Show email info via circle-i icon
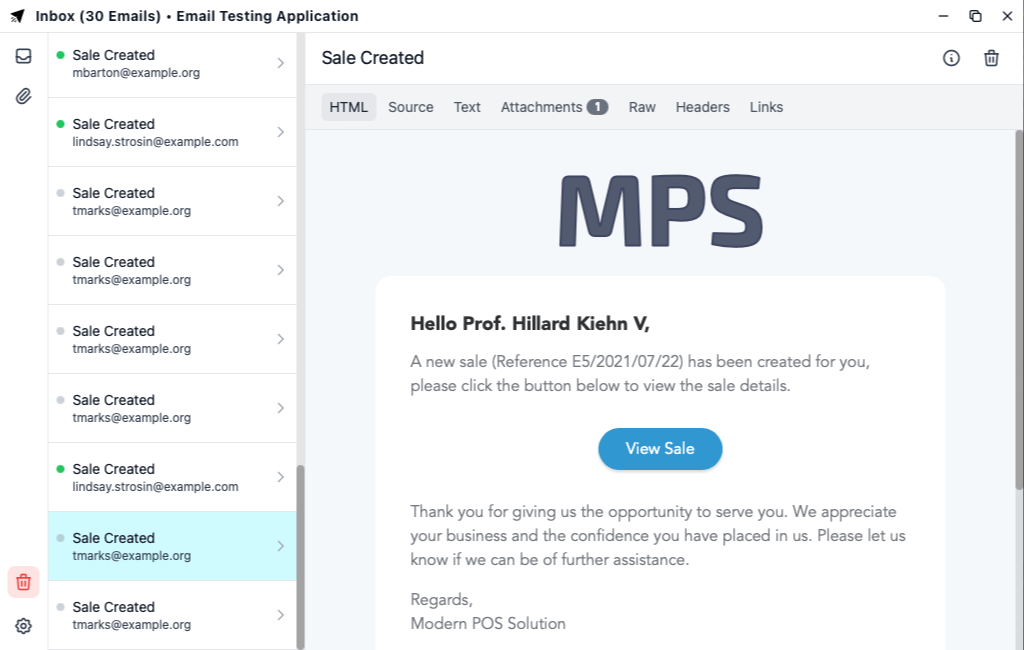This screenshot has width=1024, height=650. coord(951,58)
